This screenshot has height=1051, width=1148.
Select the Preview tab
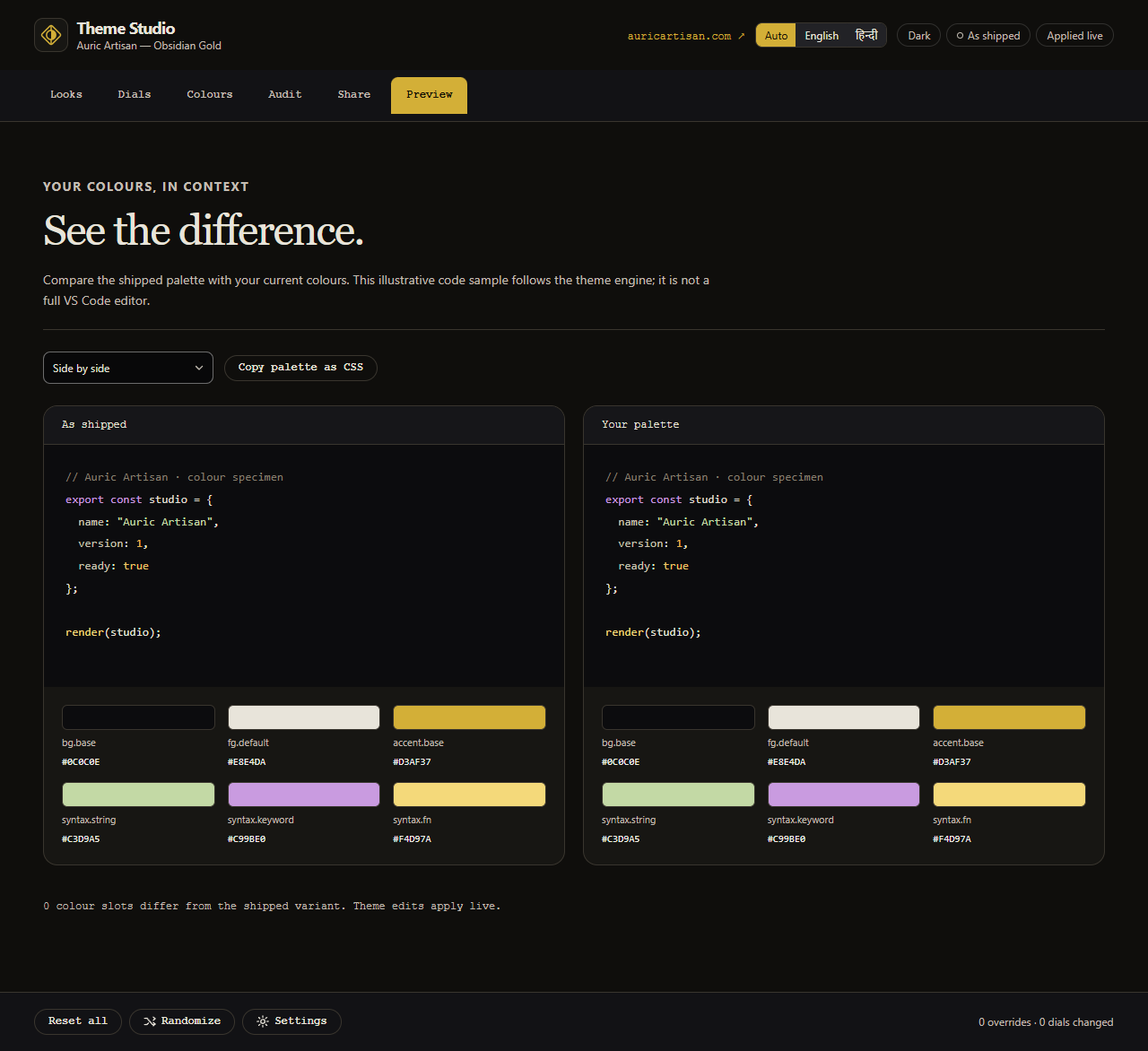pos(430,95)
